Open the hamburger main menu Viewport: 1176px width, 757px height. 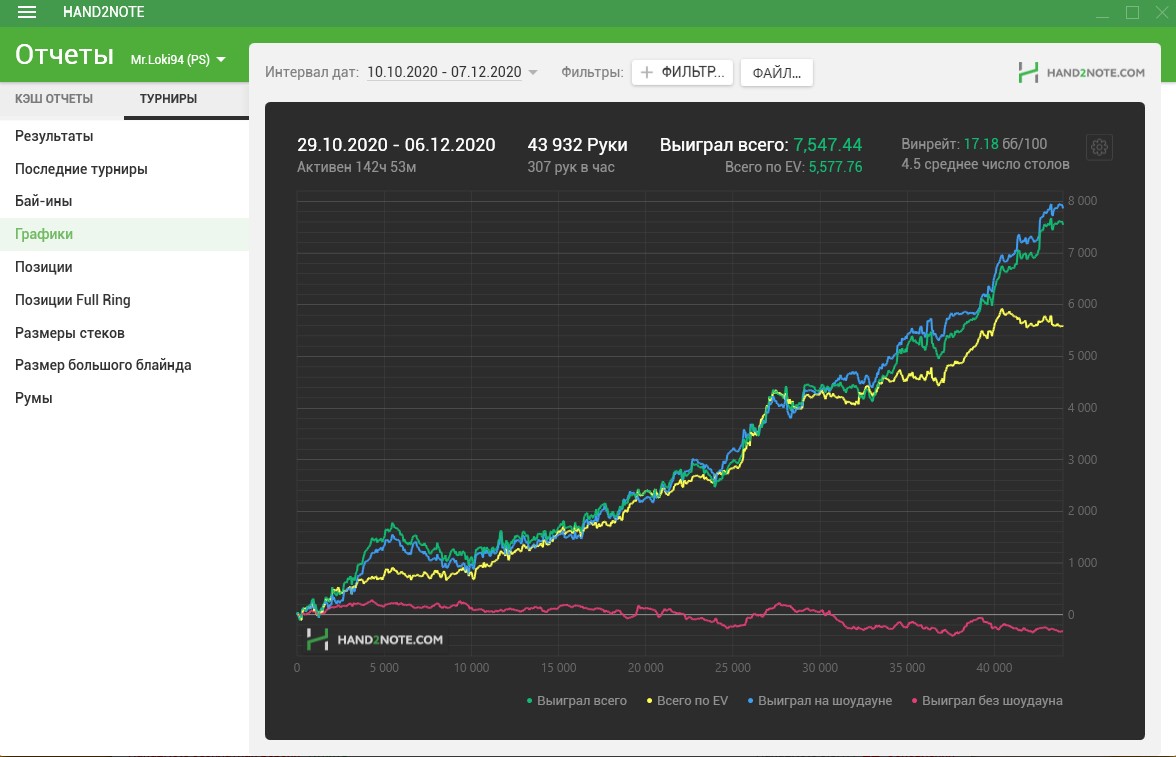pyautogui.click(x=27, y=12)
